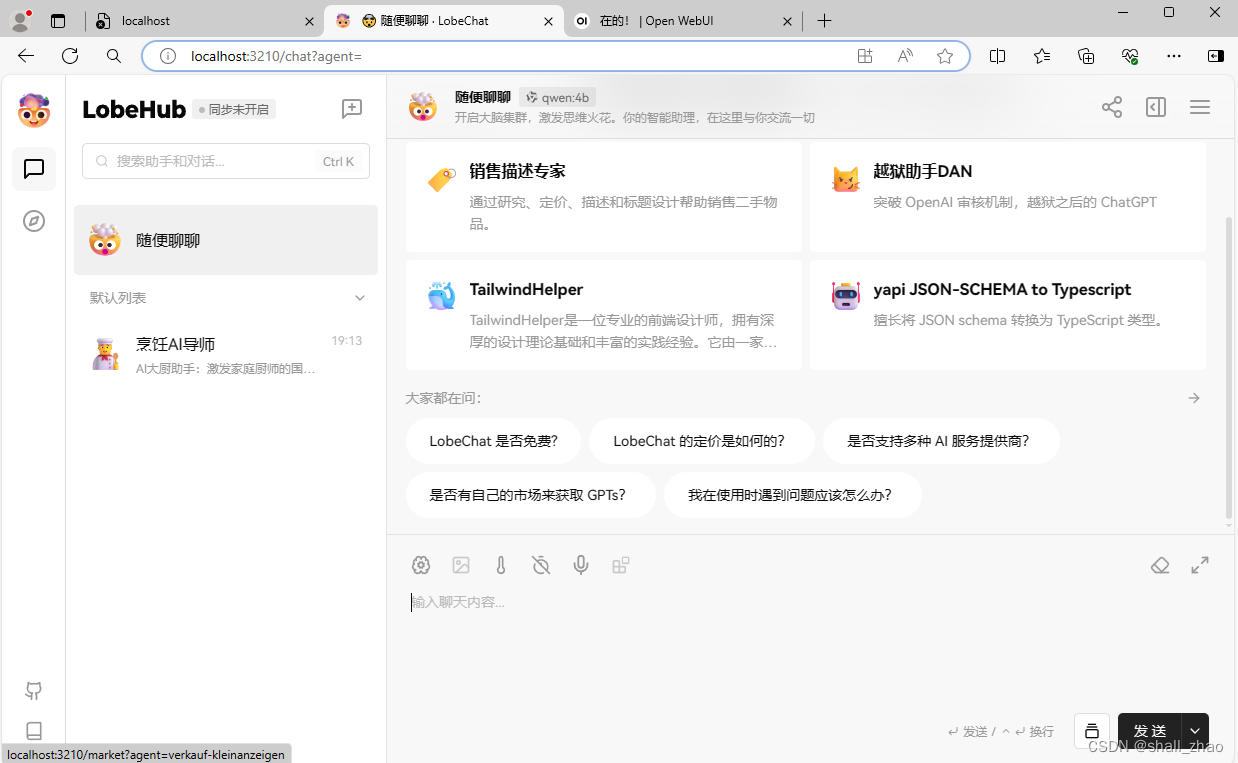Open the 烹饪AI导师 assistant
Viewport: 1238px width, 763px height.
click(226, 355)
